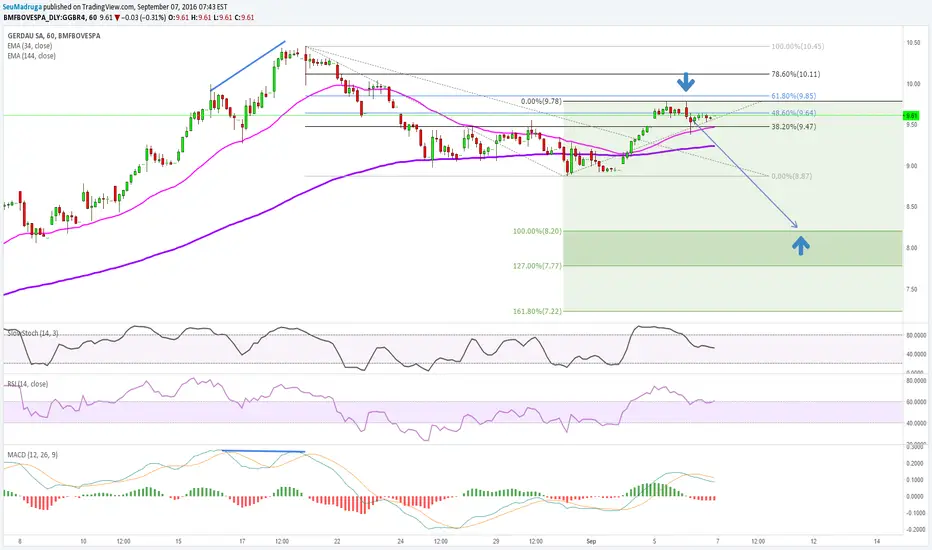Click the BMFBOVESPA_DLY:GGBR4 symbol text
Screen dimensions: 932x550
46,18
